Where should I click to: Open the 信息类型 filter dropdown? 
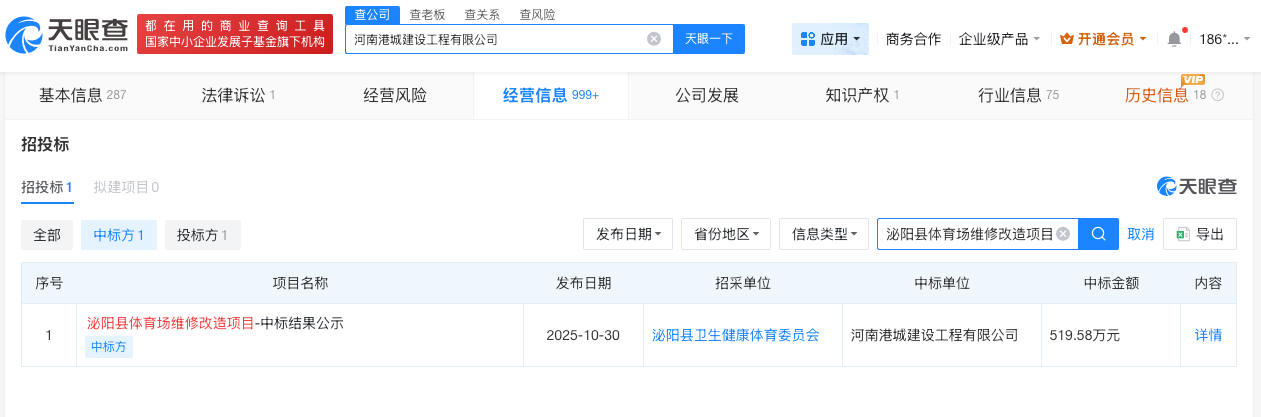click(x=824, y=234)
